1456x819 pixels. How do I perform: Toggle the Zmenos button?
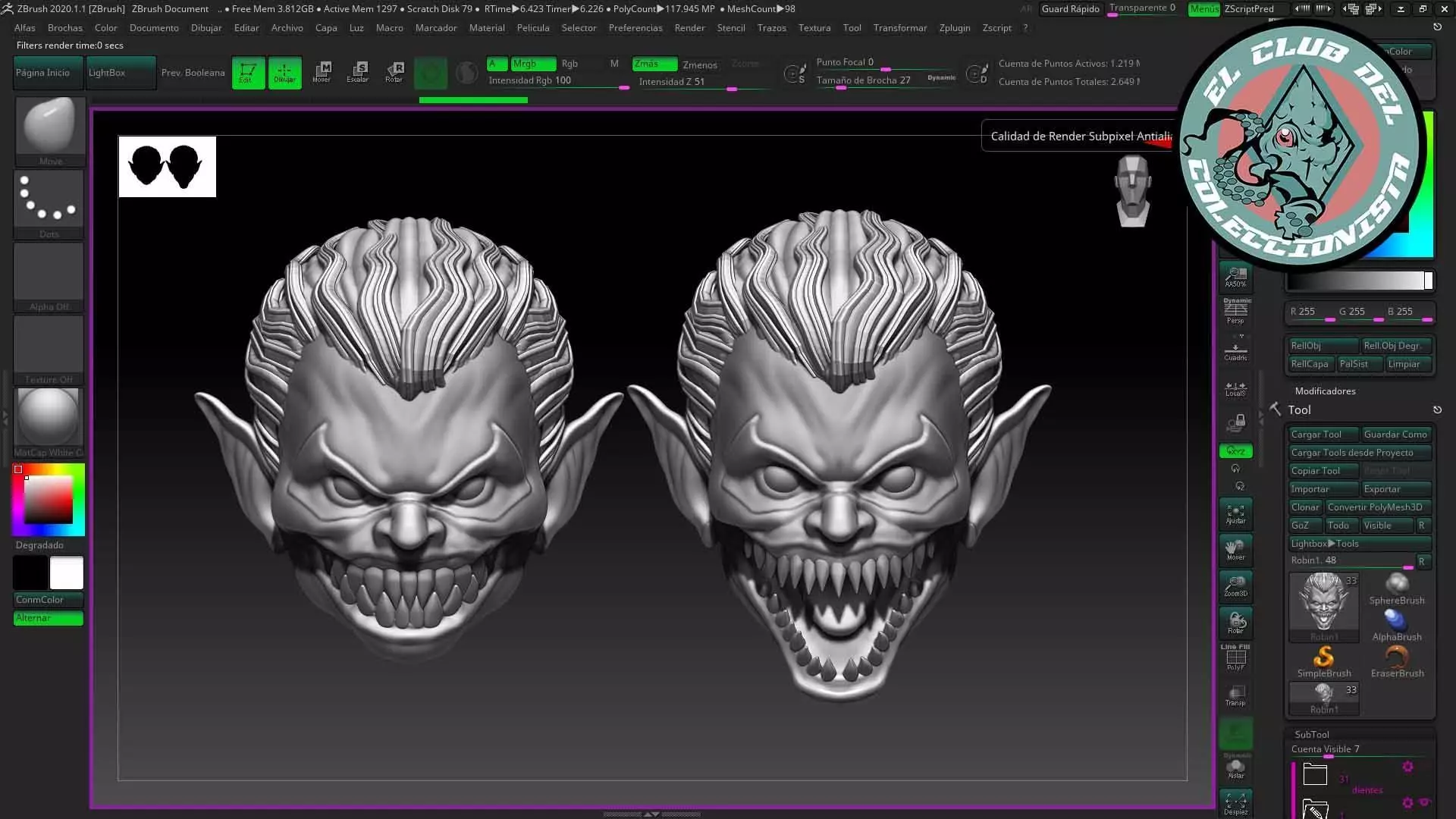(x=699, y=64)
